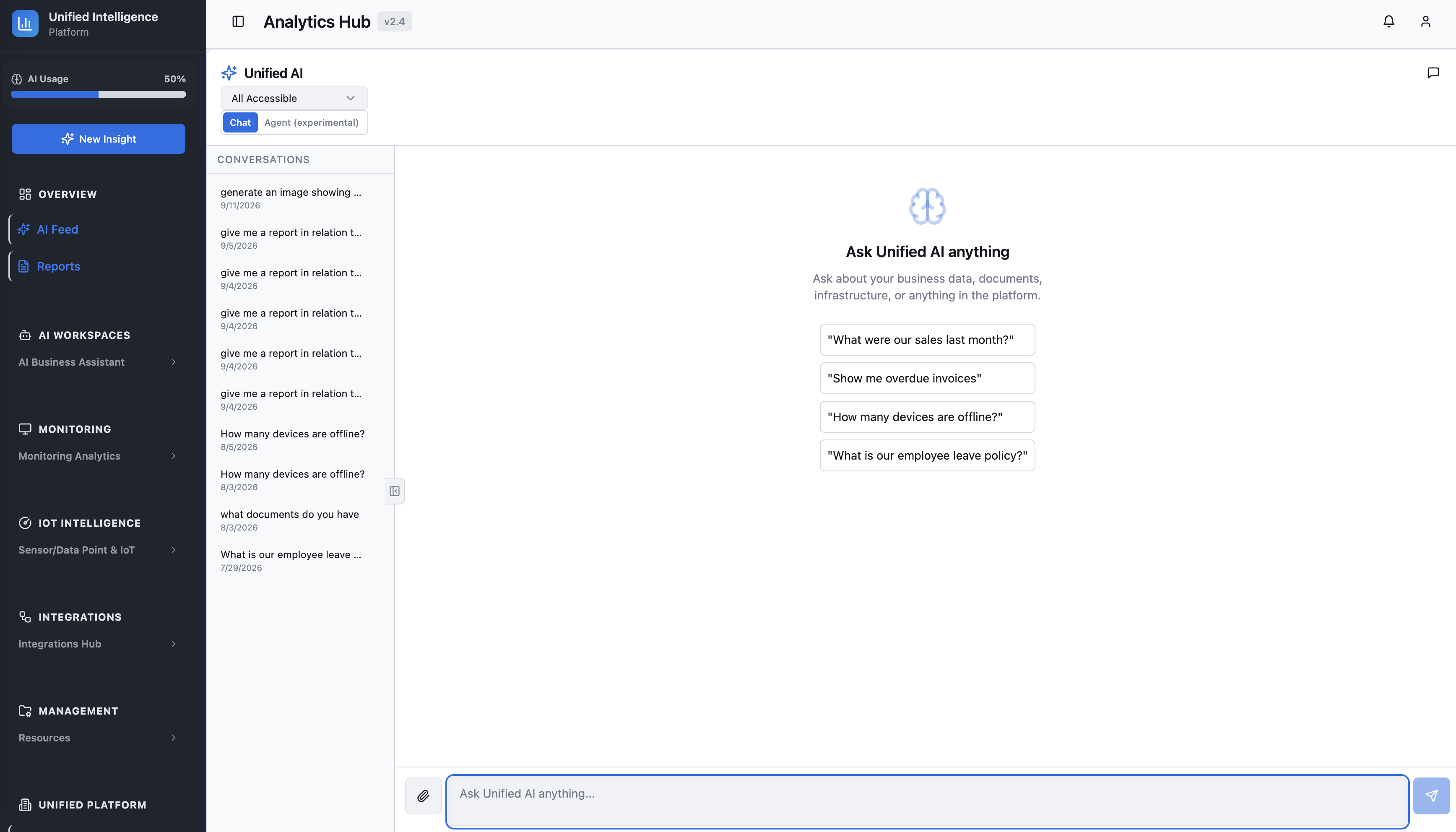Screen dimensions: 1456x832
Task: Click the chat bubble icon in Unified AI header
Action: pos(1433,73)
